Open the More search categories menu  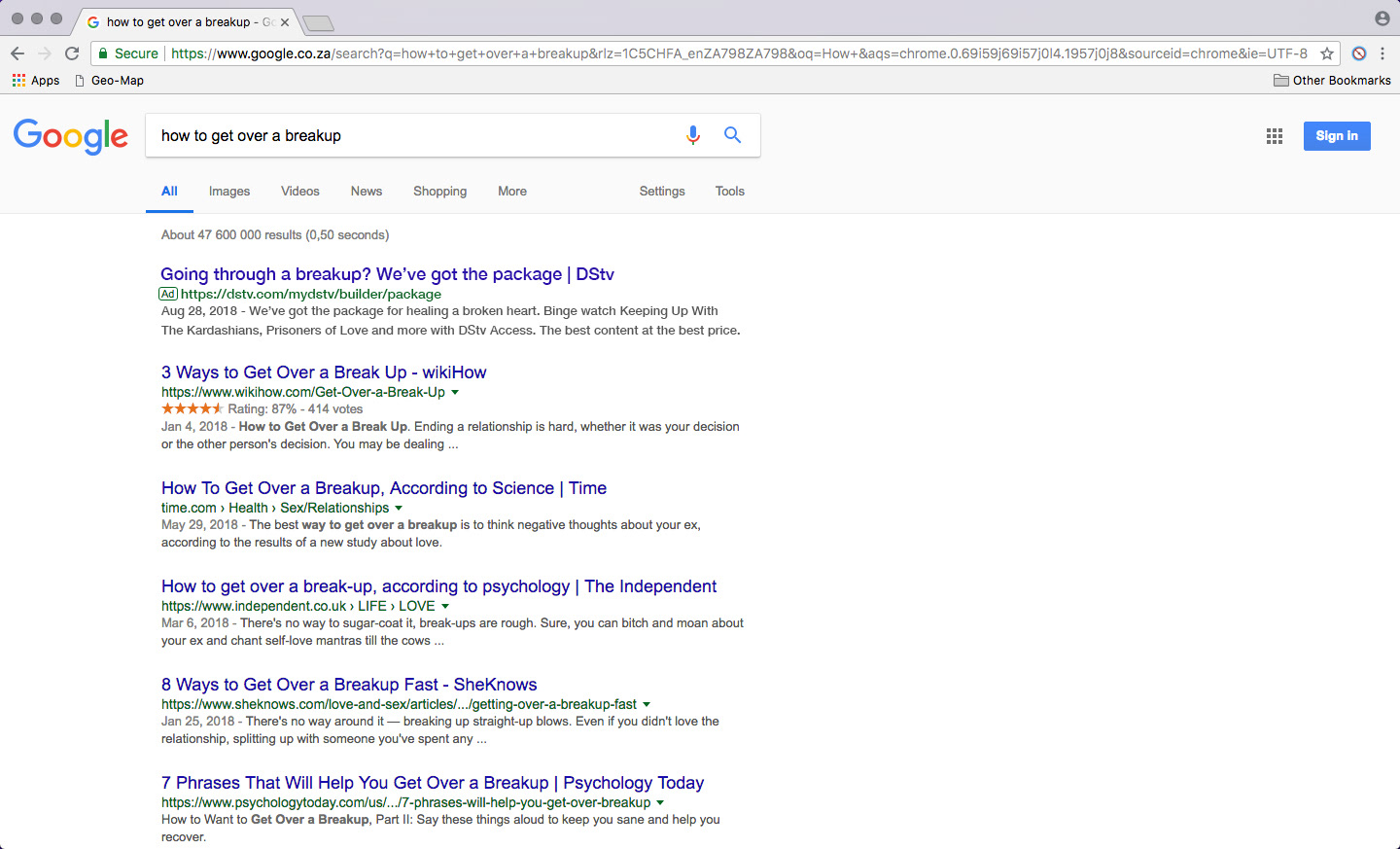[512, 192]
